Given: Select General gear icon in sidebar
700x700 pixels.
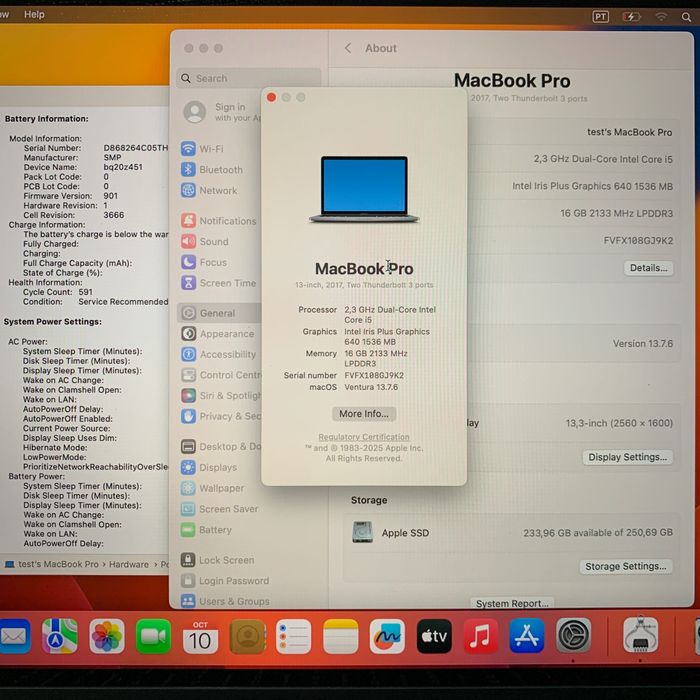Looking at the screenshot, I should [188, 313].
